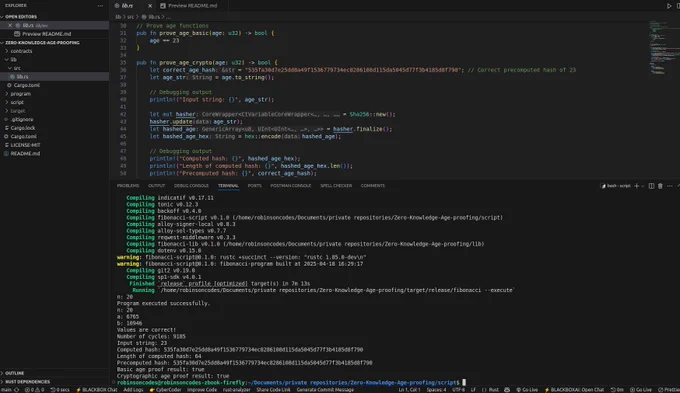Click the Ln 1, Col 1 cursor position
680x393 pixels.
(x=409, y=390)
